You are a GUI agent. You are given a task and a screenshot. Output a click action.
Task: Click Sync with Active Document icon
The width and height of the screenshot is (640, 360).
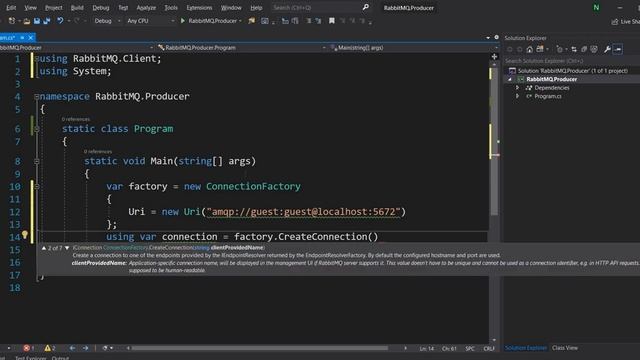click(574, 49)
